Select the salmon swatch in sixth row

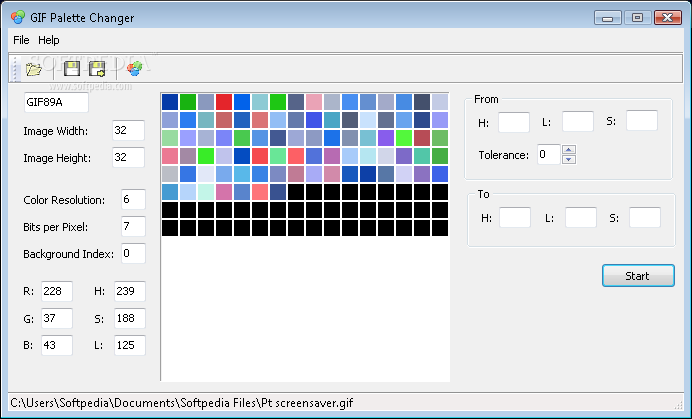click(x=260, y=192)
